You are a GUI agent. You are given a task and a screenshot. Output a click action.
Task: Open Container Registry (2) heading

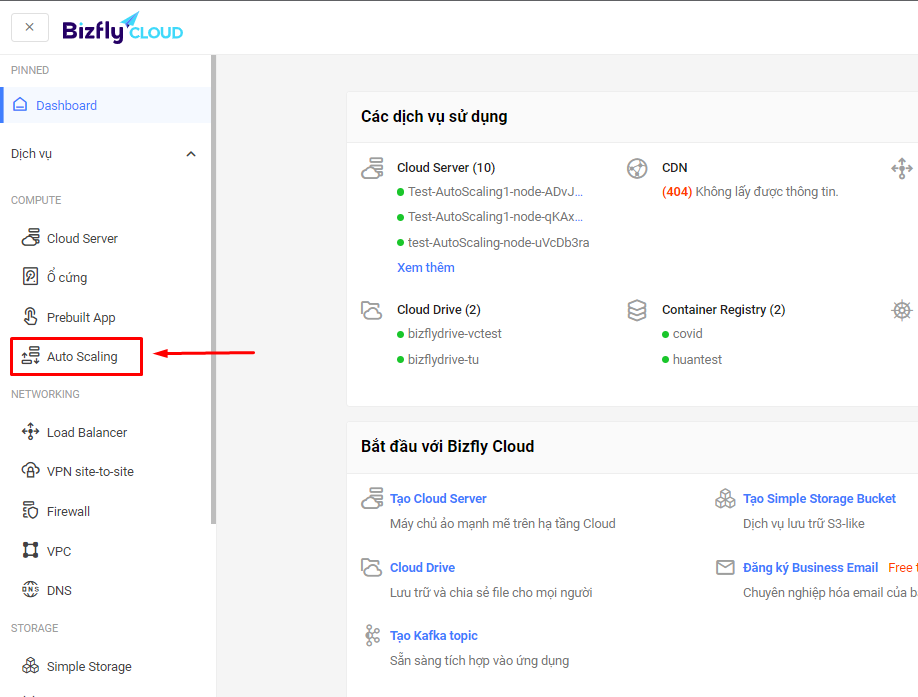tap(724, 310)
